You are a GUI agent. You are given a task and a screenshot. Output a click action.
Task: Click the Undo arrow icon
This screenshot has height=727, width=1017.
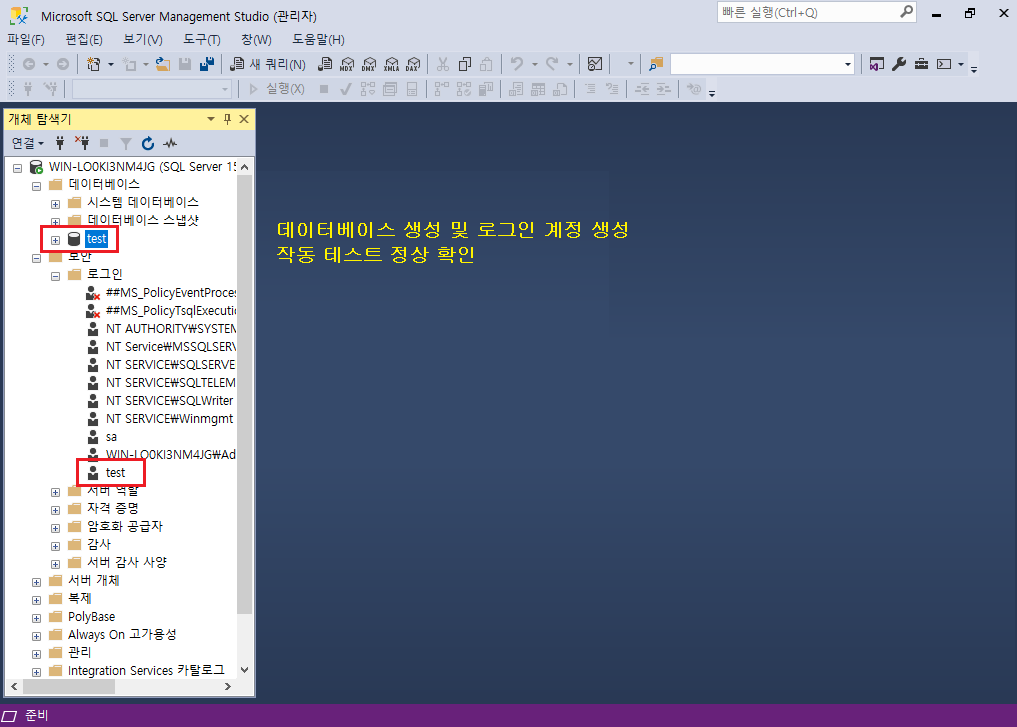[x=516, y=64]
